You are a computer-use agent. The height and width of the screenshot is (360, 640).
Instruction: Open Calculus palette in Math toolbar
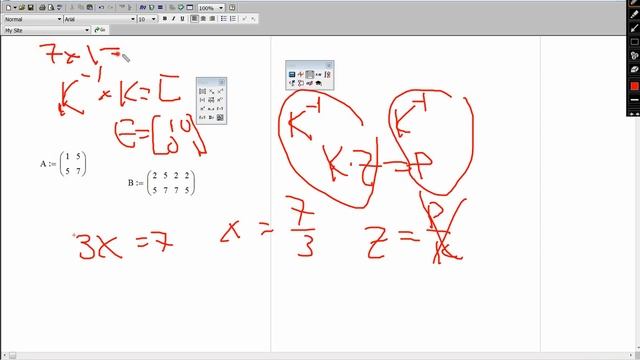[x=327, y=74]
